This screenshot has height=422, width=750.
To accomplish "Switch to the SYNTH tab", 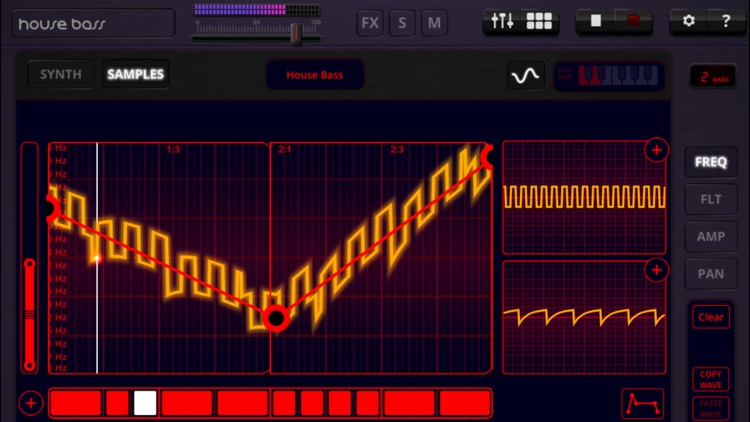I will (x=61, y=74).
